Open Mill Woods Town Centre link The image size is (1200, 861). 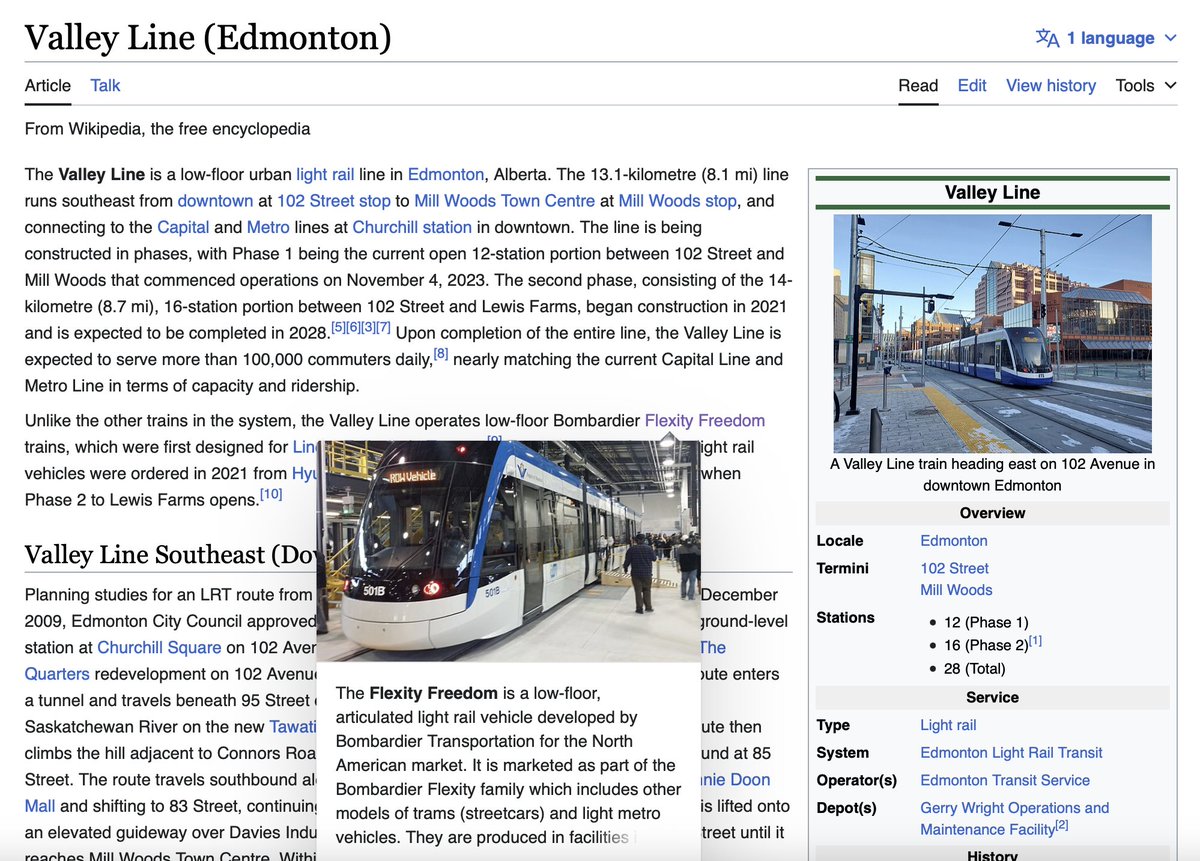[x=504, y=200]
